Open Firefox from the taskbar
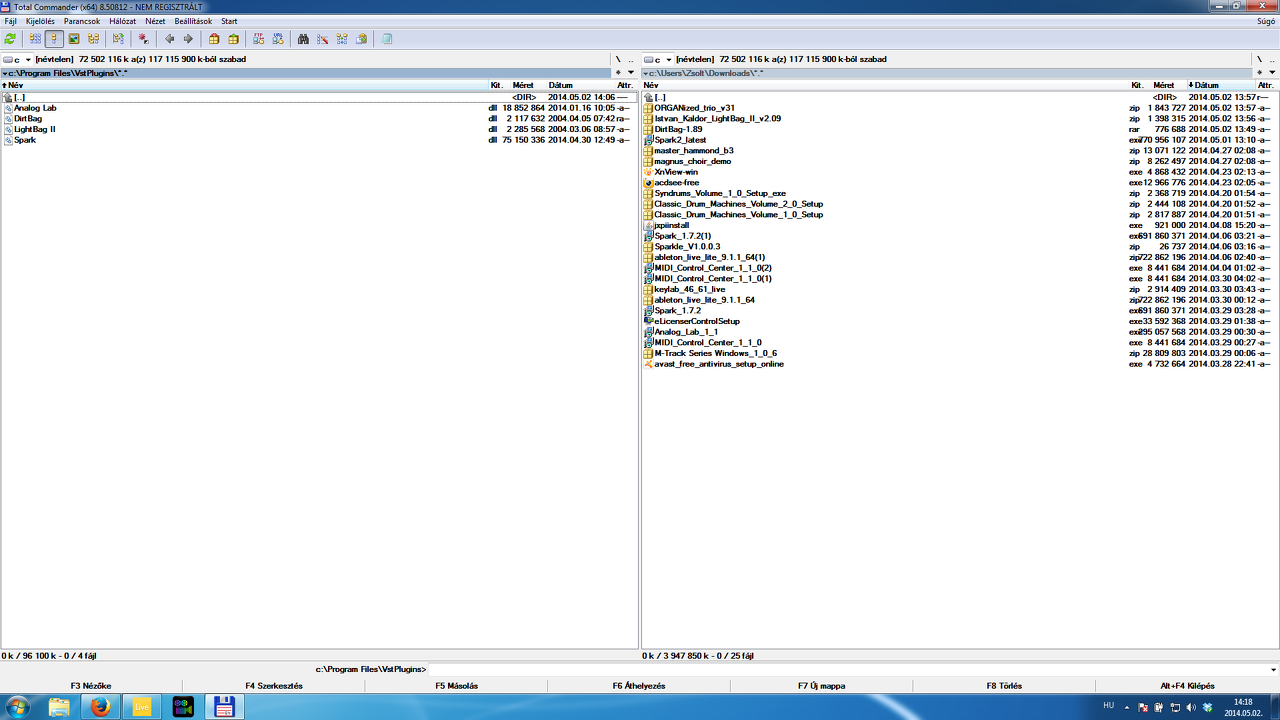Image resolution: width=1280 pixels, height=720 pixels. click(x=100, y=707)
